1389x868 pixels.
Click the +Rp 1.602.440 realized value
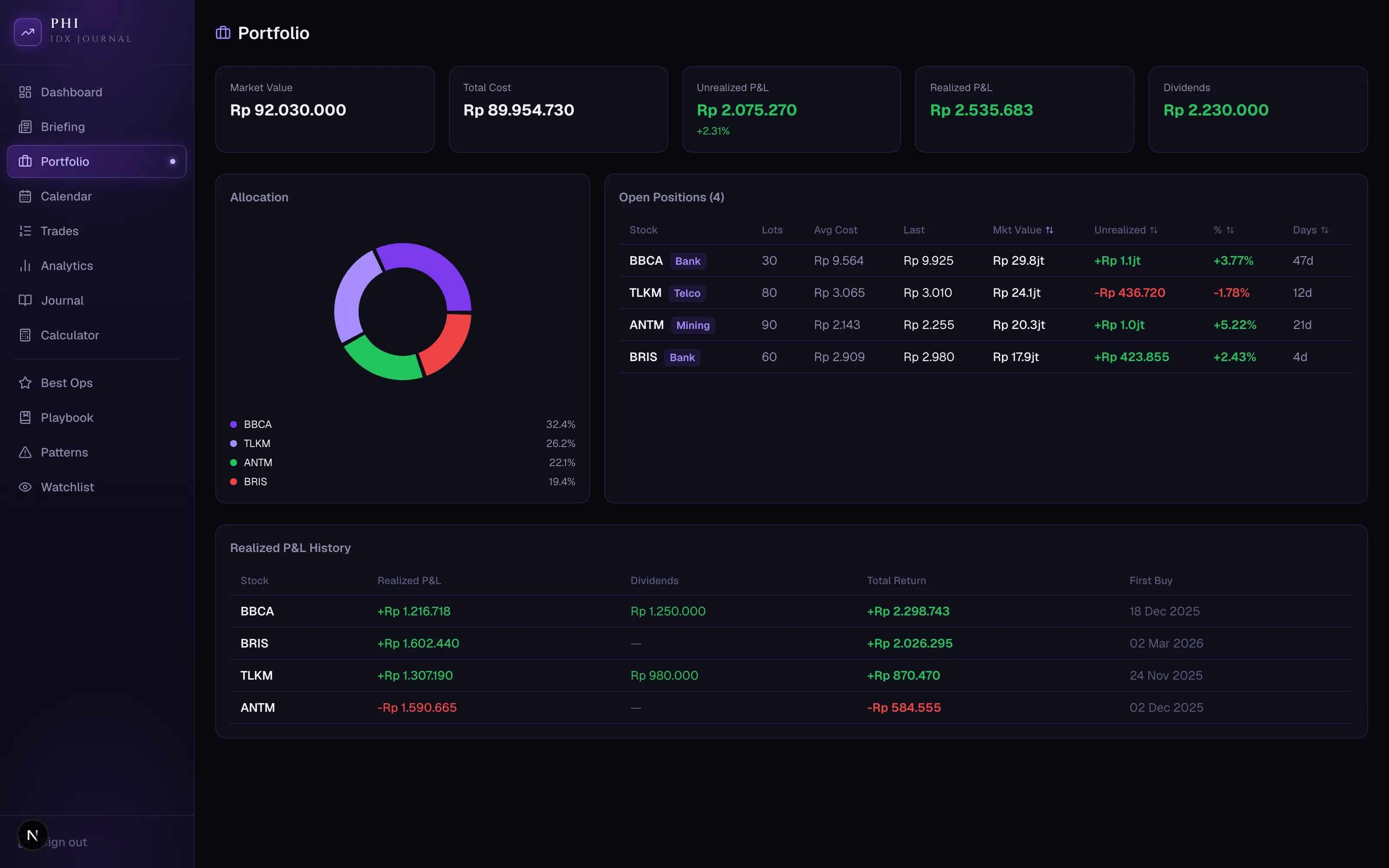(x=418, y=644)
